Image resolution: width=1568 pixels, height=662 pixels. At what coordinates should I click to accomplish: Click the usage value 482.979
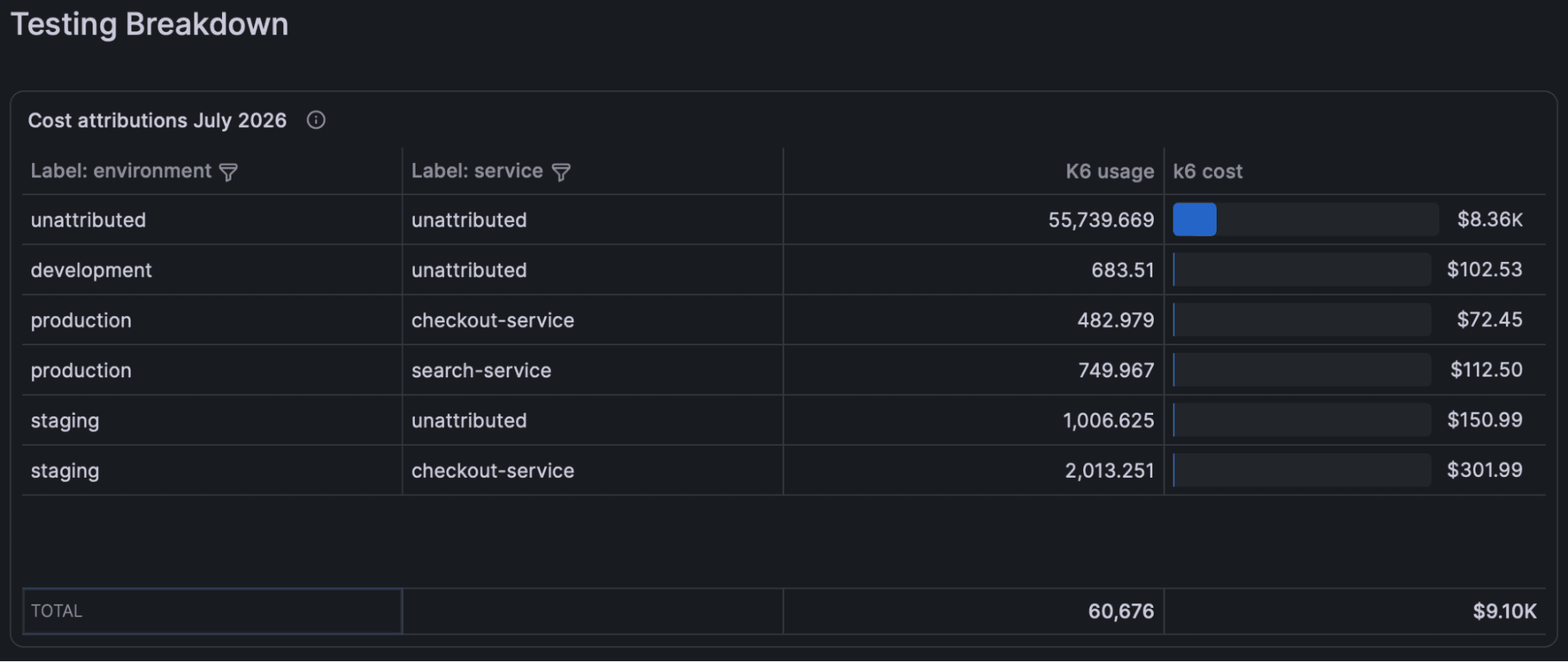(1115, 320)
